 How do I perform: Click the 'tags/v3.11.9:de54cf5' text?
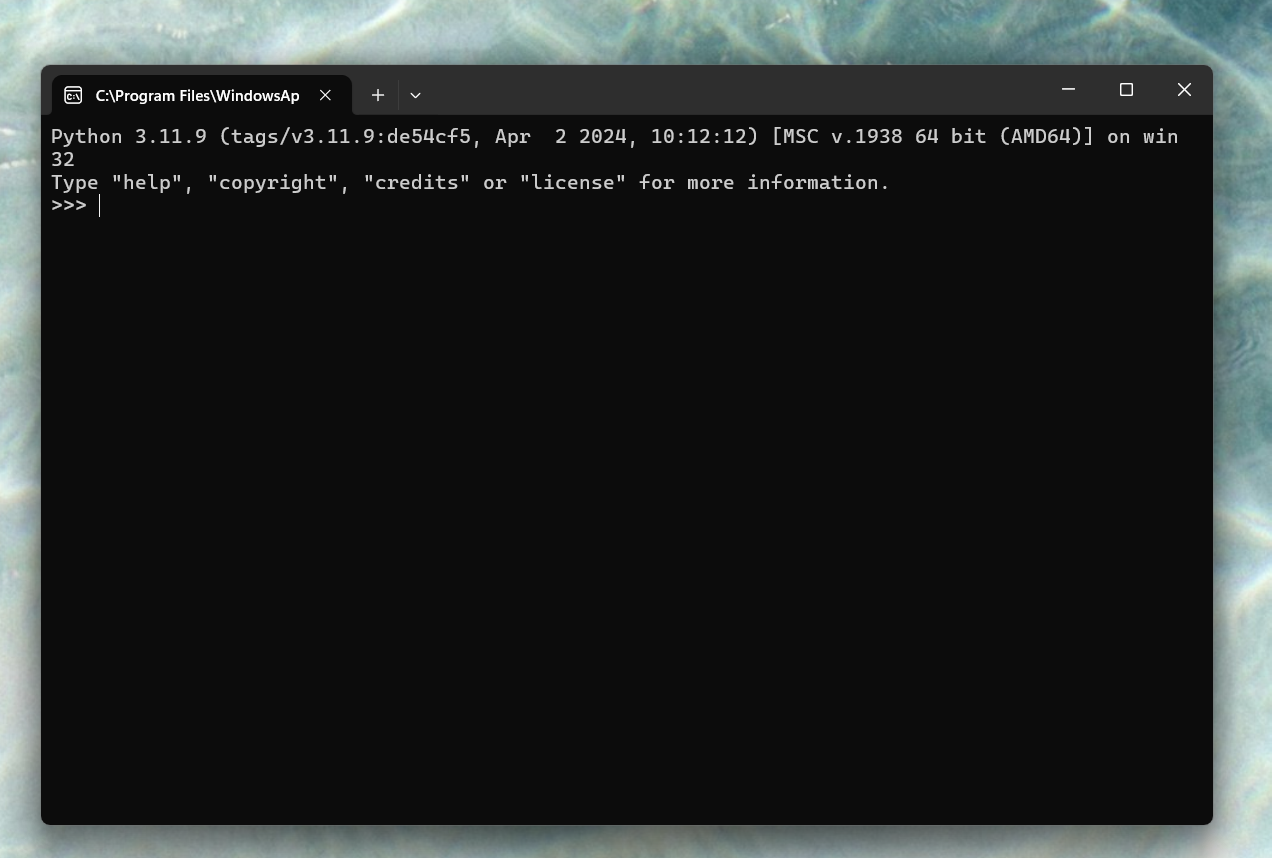pyautogui.click(x=350, y=136)
